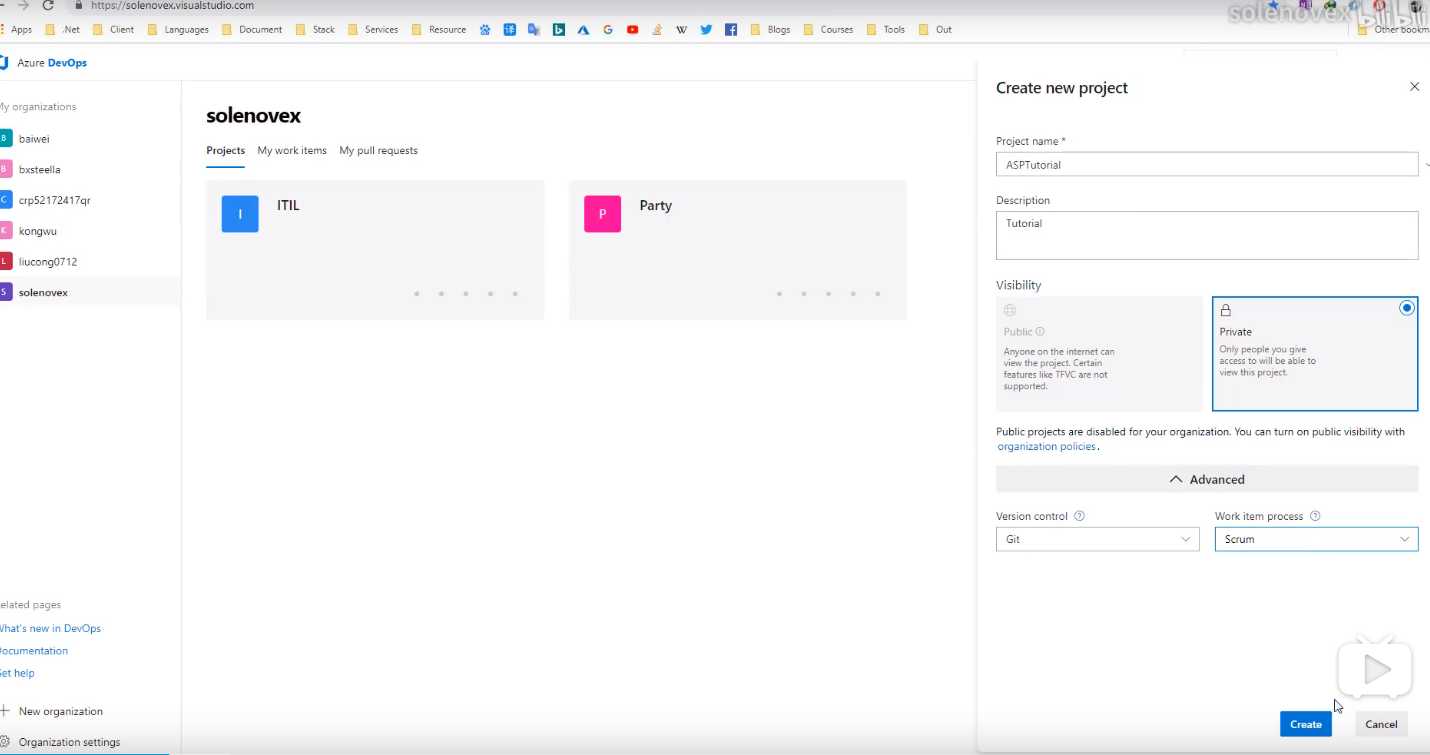This screenshot has width=1430, height=755.
Task: Click the browser forward arrow
Action: [x=24, y=5]
